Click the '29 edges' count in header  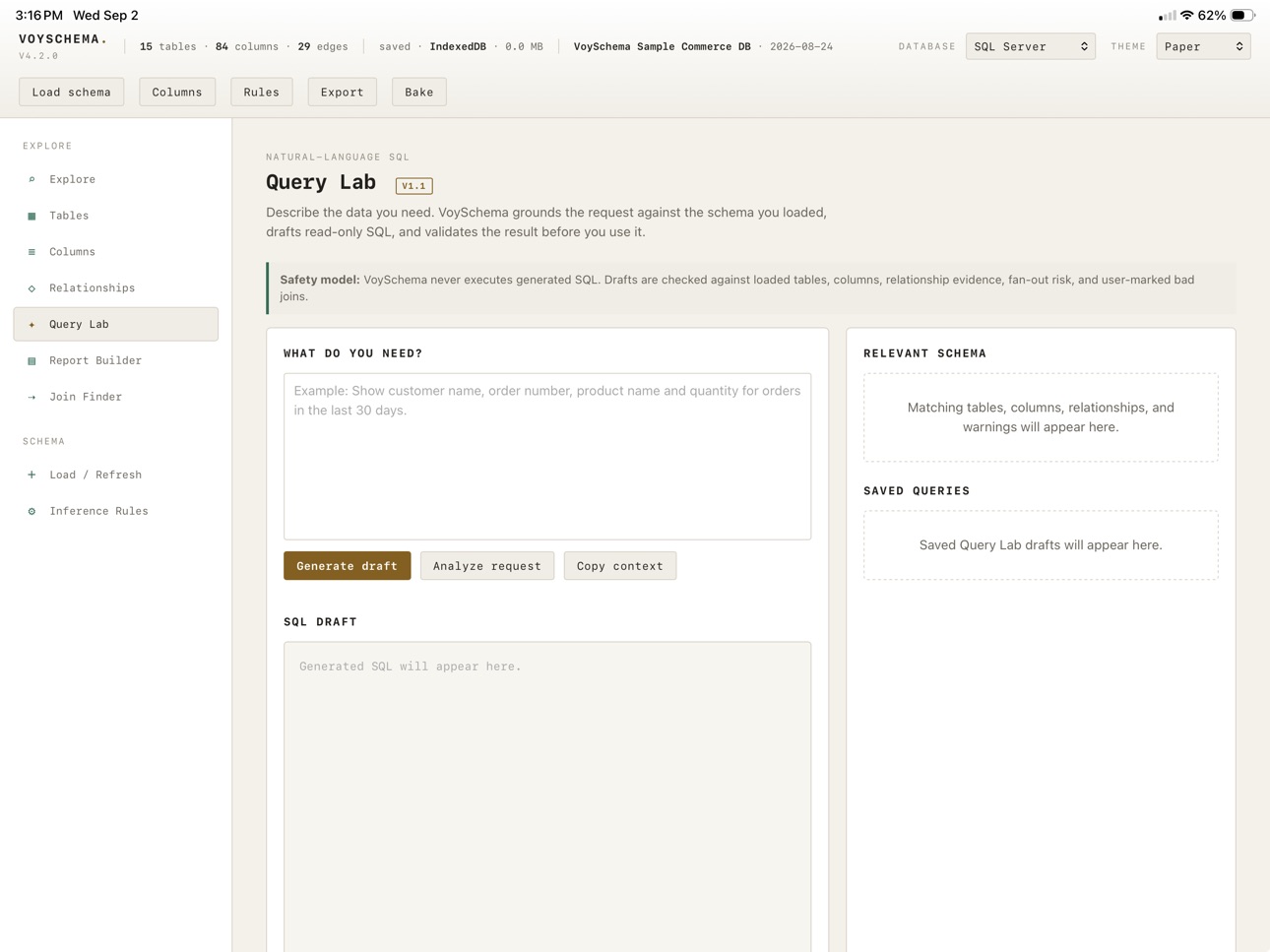pyautogui.click(x=323, y=46)
